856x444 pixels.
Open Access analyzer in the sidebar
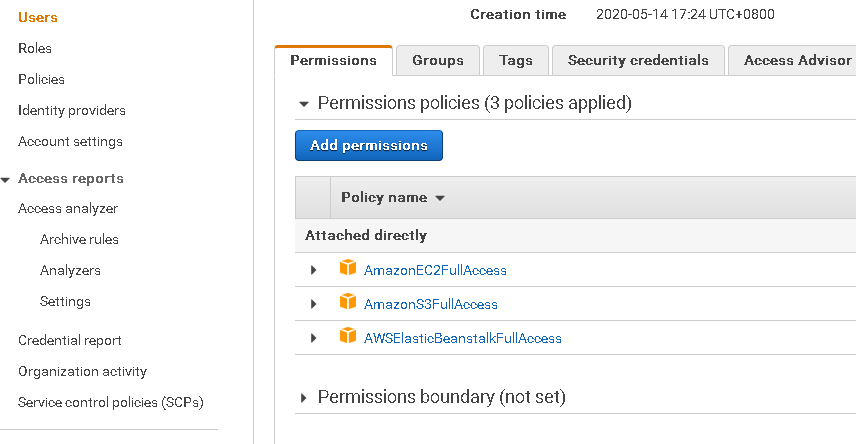68,209
